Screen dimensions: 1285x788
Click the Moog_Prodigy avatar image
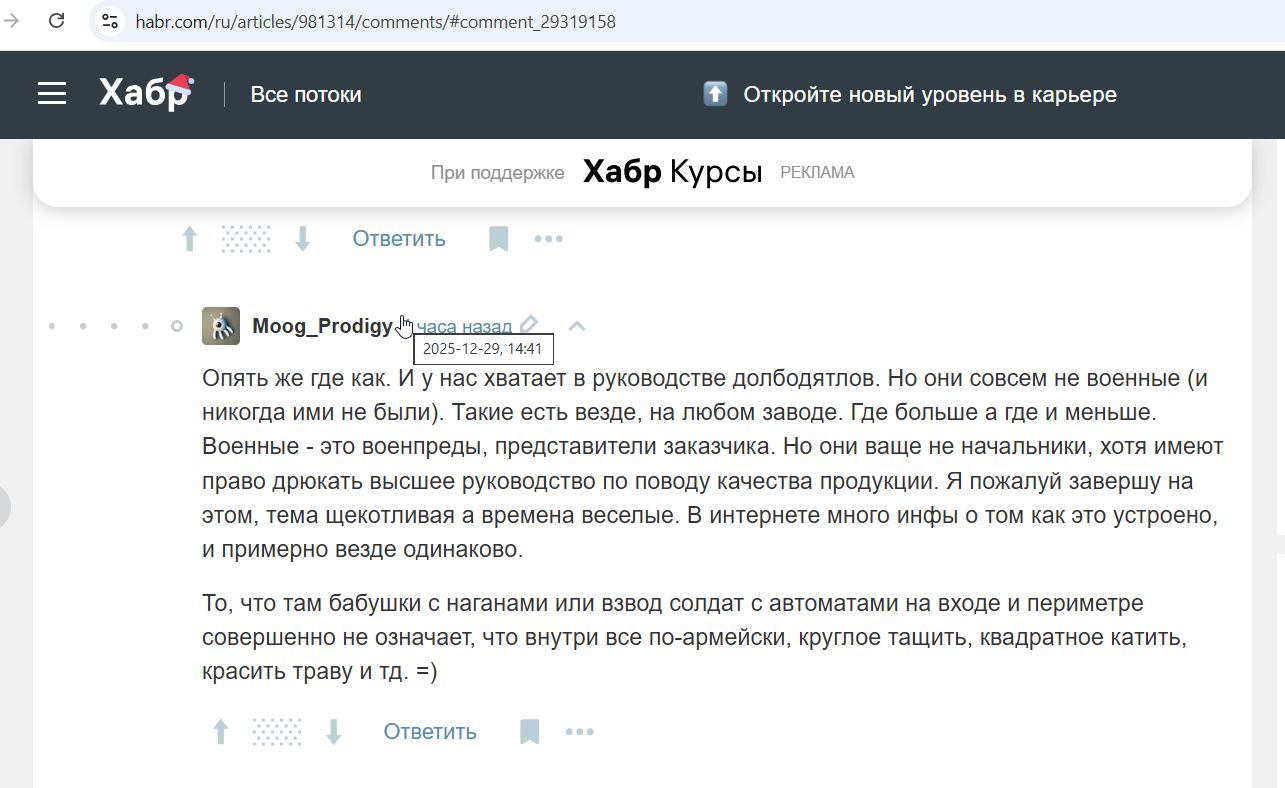click(220, 325)
